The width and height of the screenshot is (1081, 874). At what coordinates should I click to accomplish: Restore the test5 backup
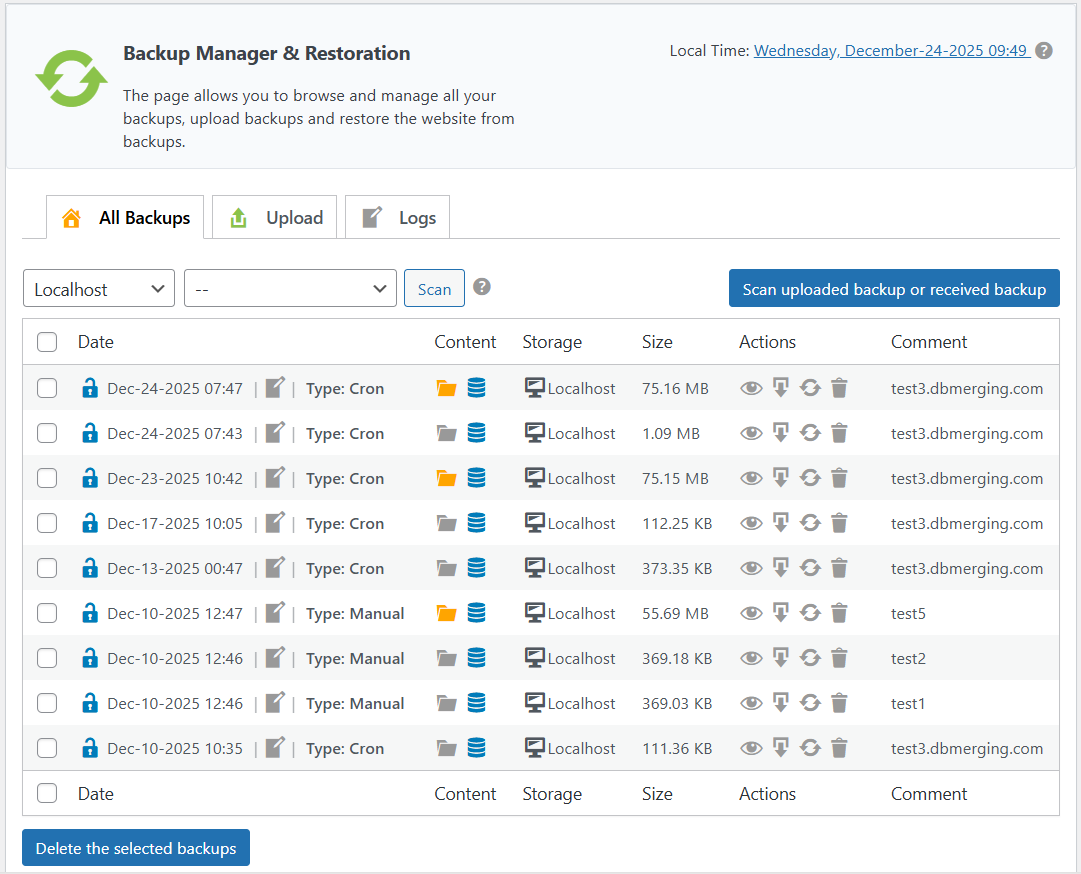[810, 613]
